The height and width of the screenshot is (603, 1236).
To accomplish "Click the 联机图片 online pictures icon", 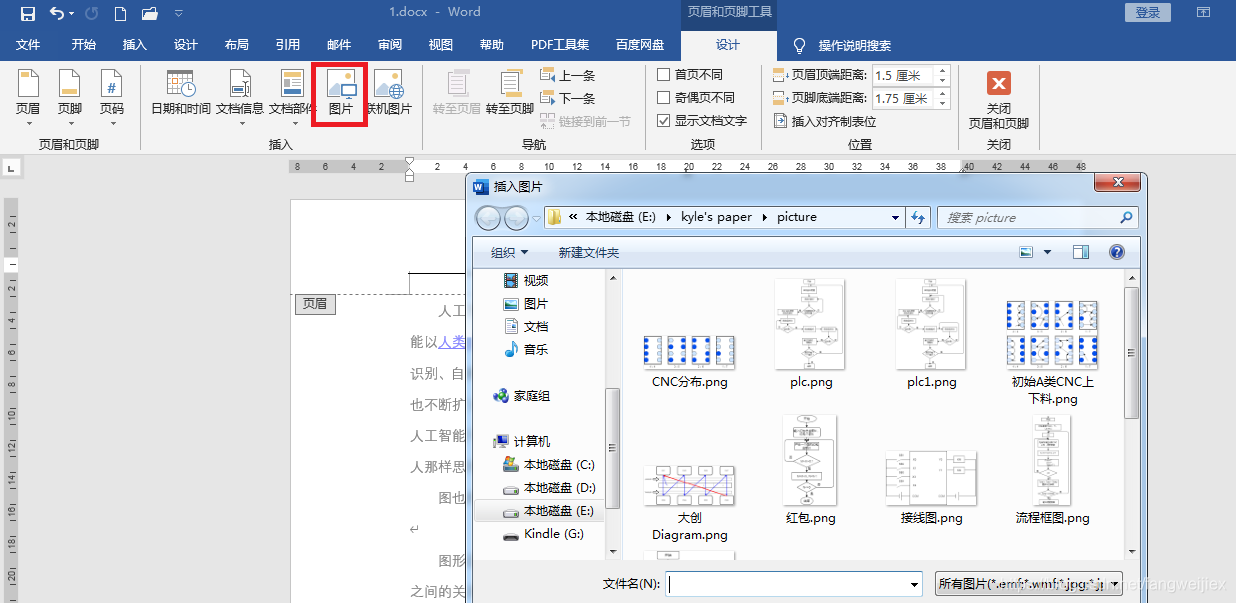I will [388, 93].
